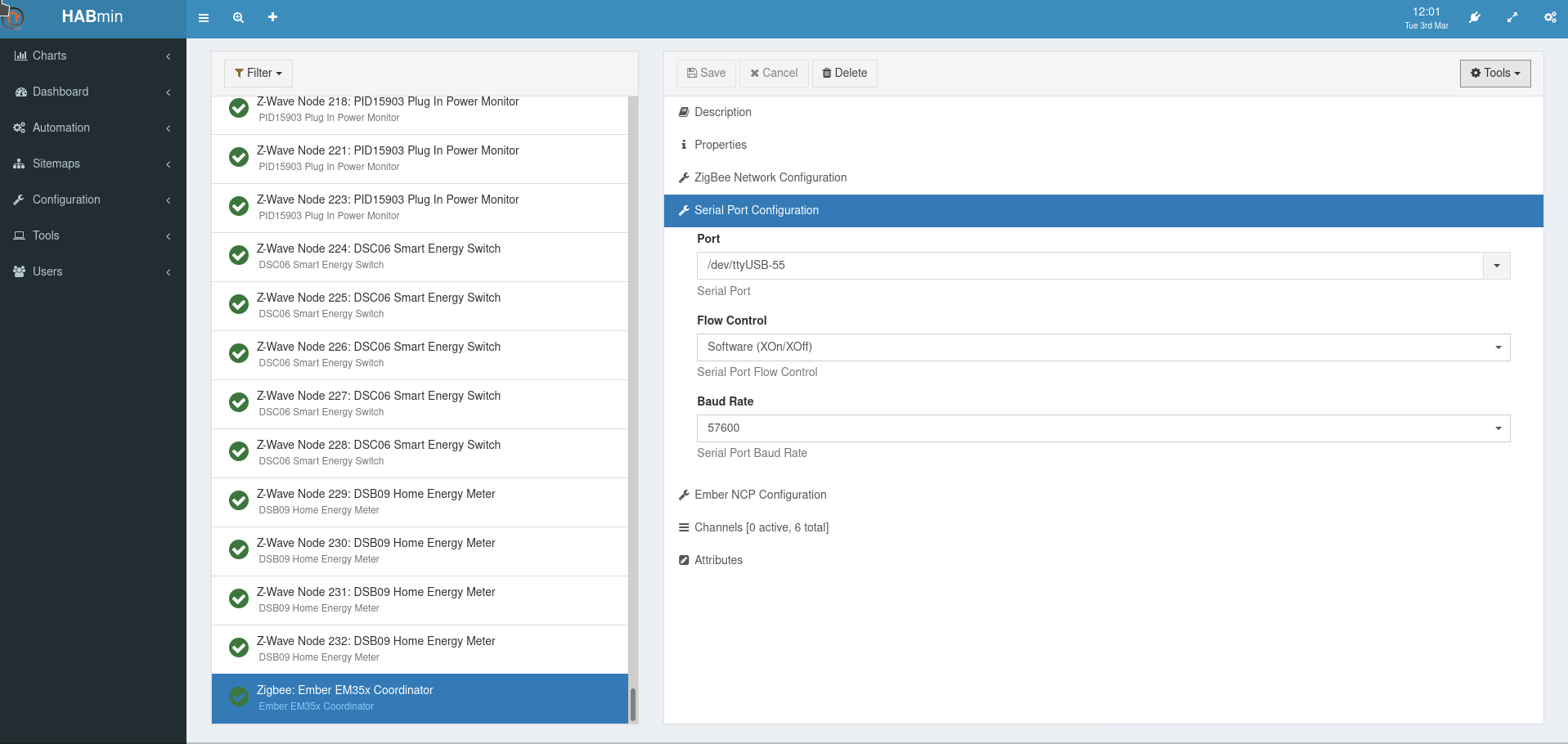
Task: Click the Port input field
Action: pos(1089,266)
